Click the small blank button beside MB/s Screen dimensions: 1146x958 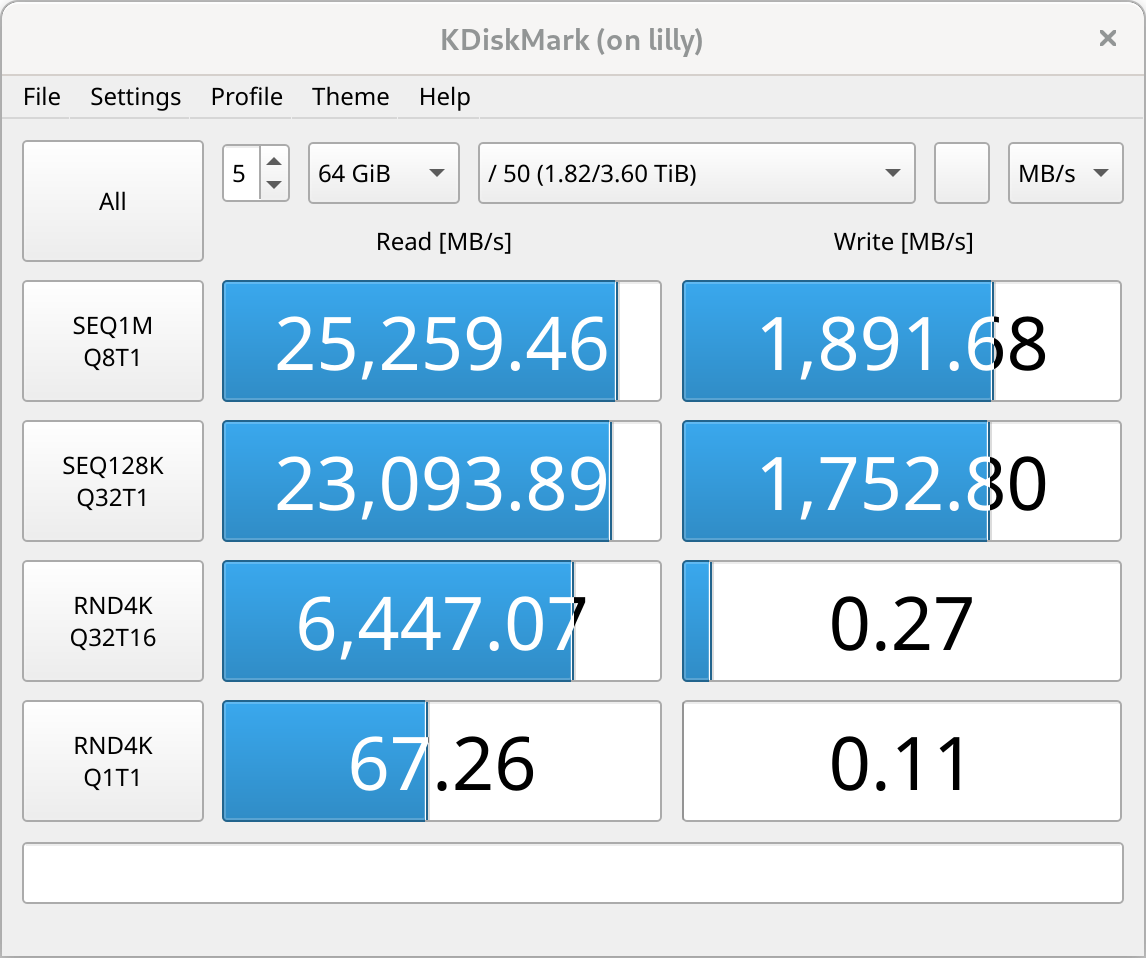(x=961, y=172)
